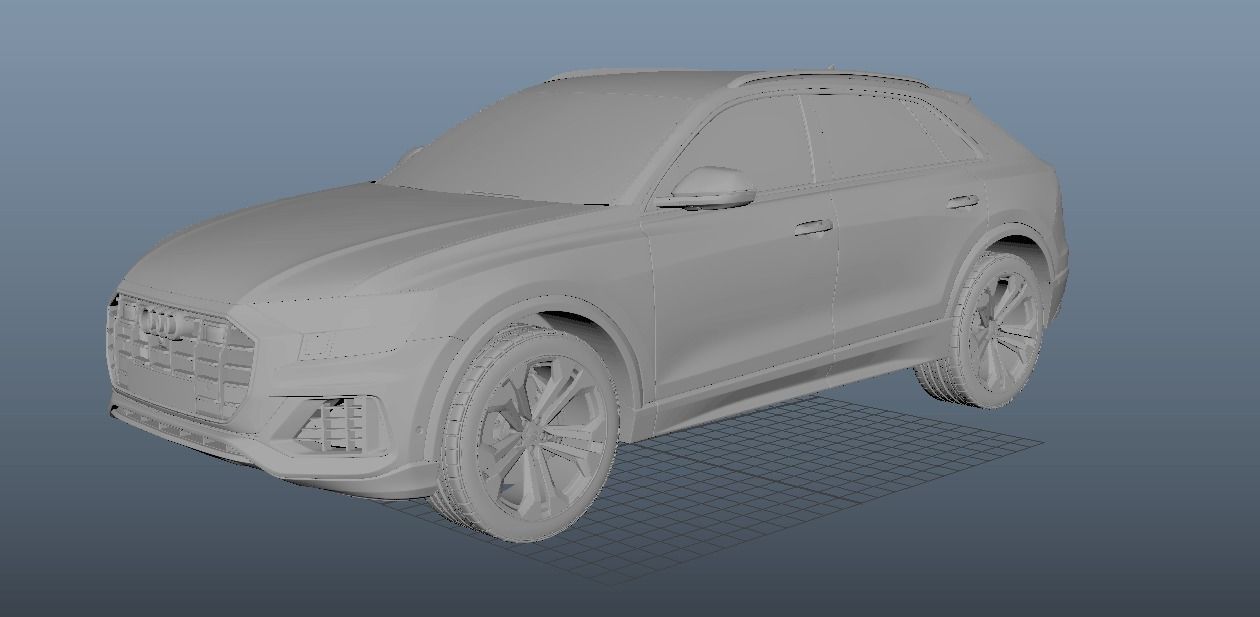The image size is (1260, 617).
Task: Click the front door handle
Action: pyautogui.click(x=813, y=228)
